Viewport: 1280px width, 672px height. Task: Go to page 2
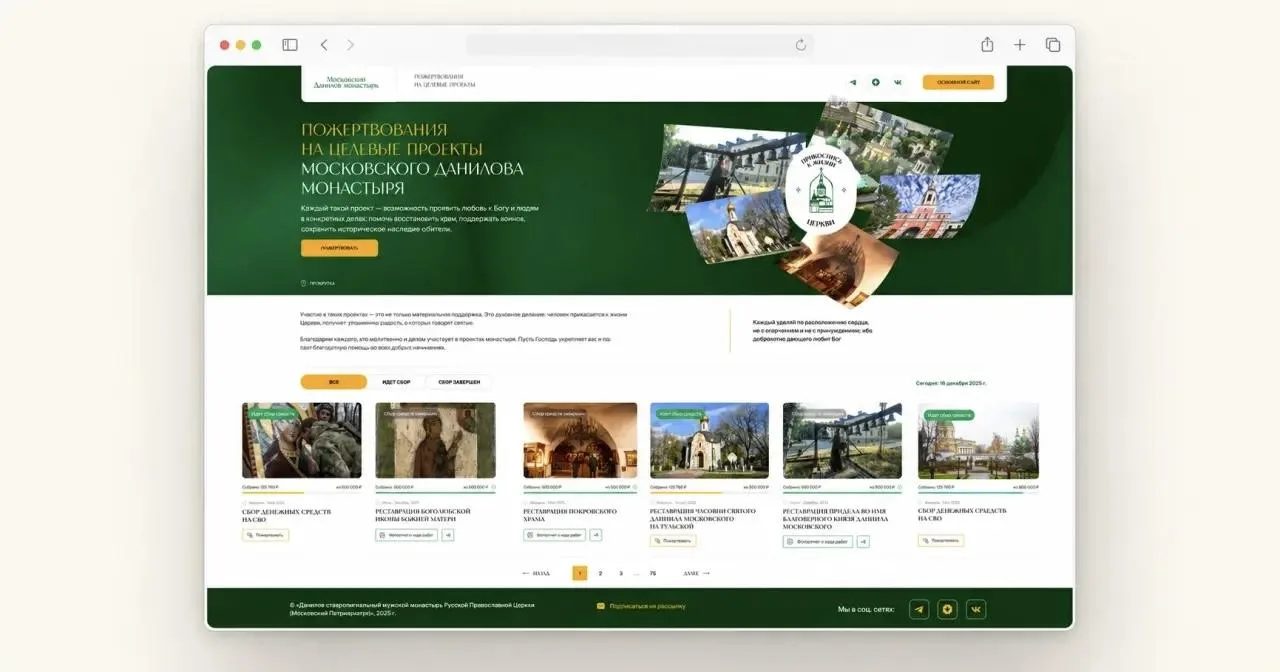[x=600, y=573]
